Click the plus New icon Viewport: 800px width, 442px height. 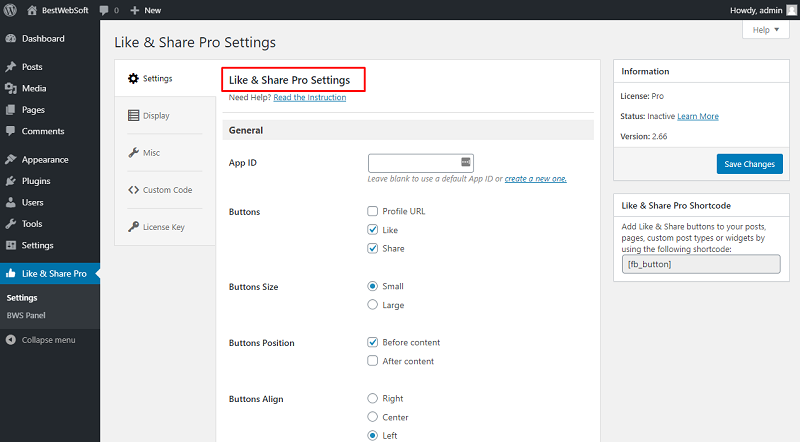134,10
